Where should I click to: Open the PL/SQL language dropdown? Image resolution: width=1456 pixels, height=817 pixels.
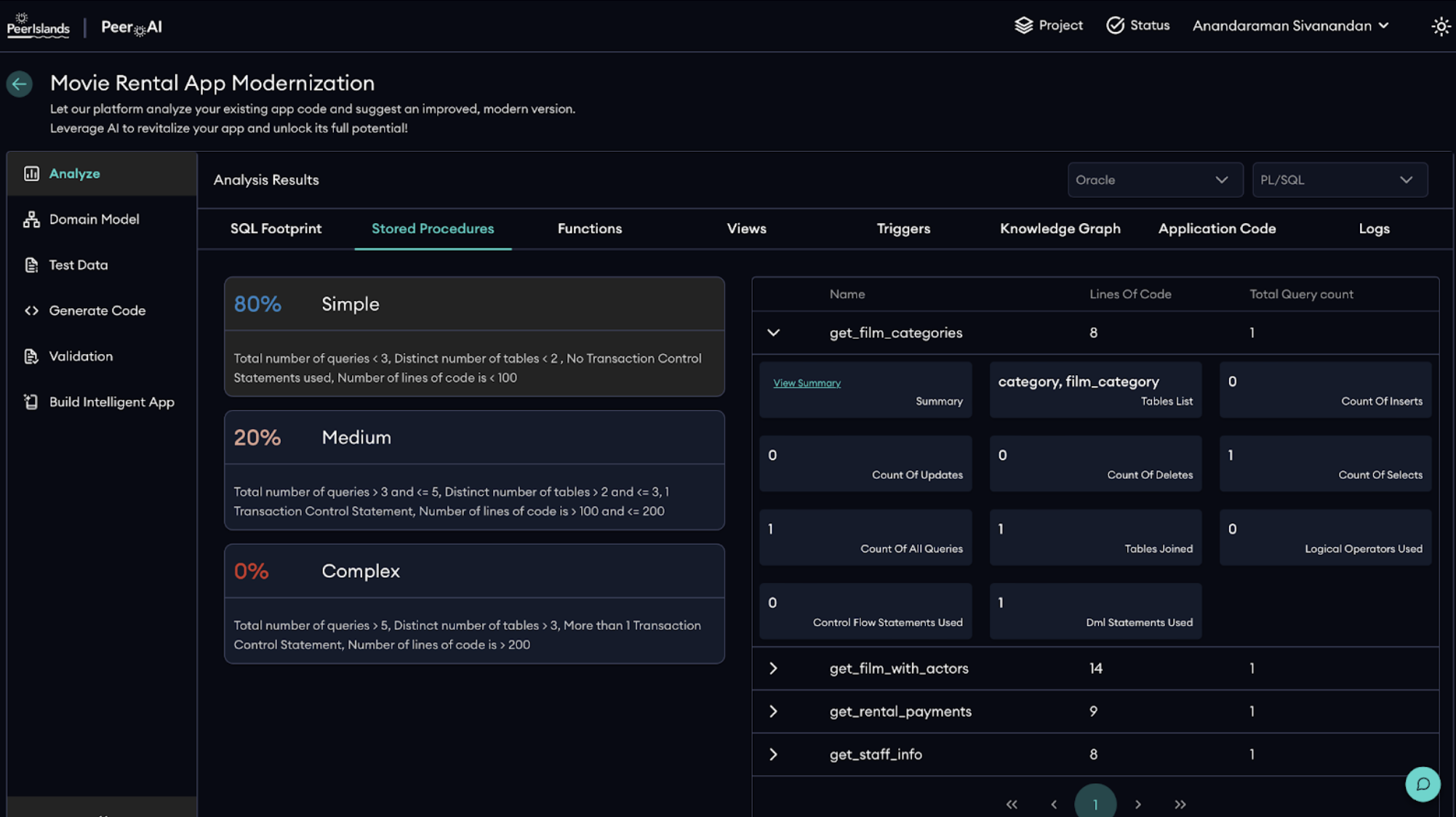coord(1340,180)
